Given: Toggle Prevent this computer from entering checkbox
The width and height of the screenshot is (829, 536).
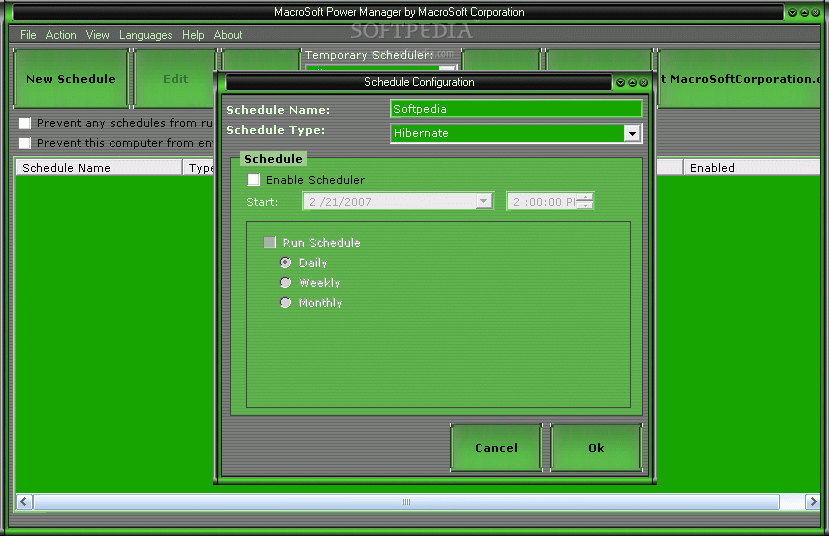Looking at the screenshot, I should 25,143.
